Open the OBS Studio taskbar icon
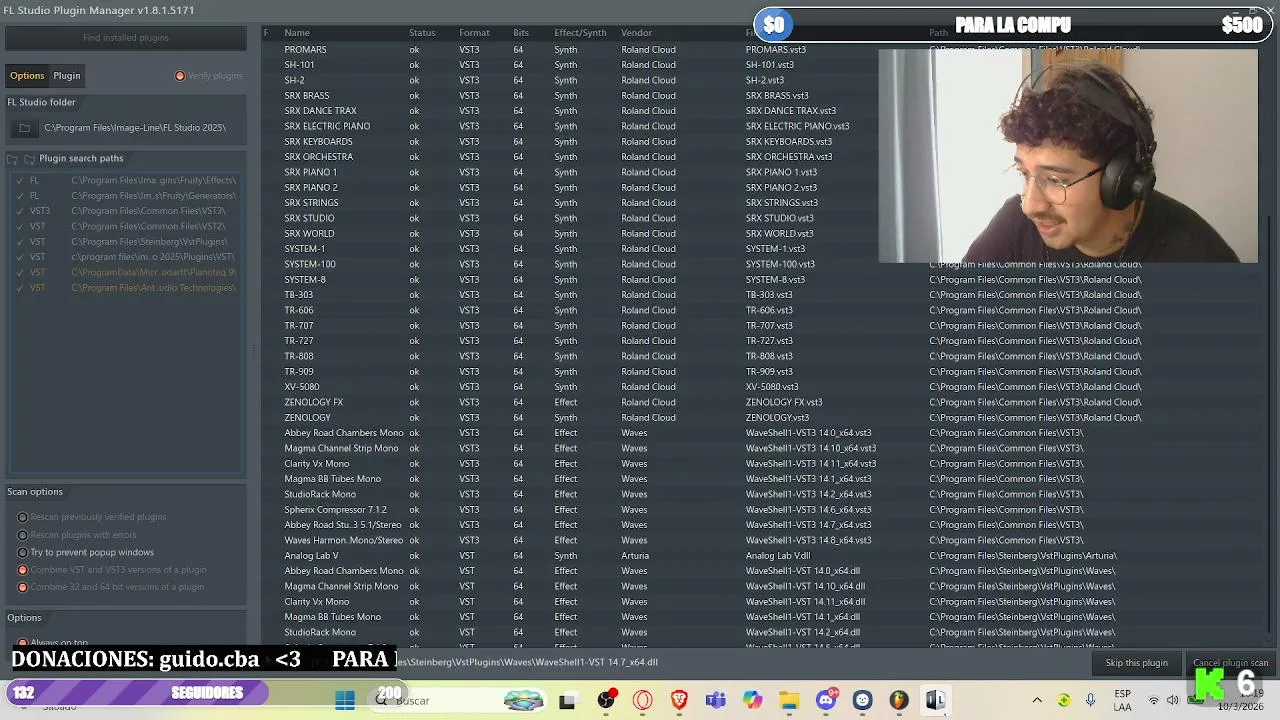Image resolution: width=1280 pixels, height=720 pixels. click(606, 700)
